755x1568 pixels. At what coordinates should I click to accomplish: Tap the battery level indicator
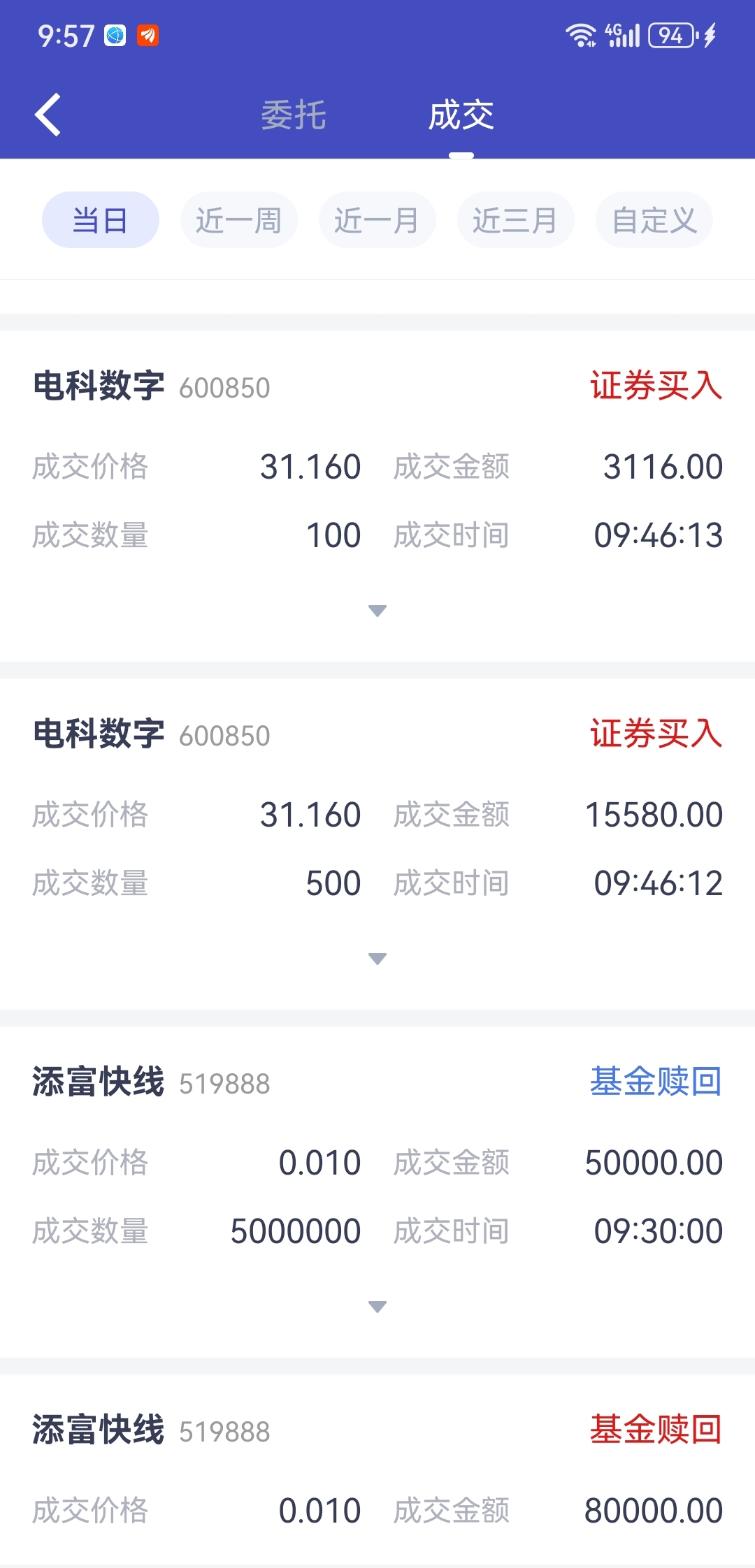click(x=673, y=35)
